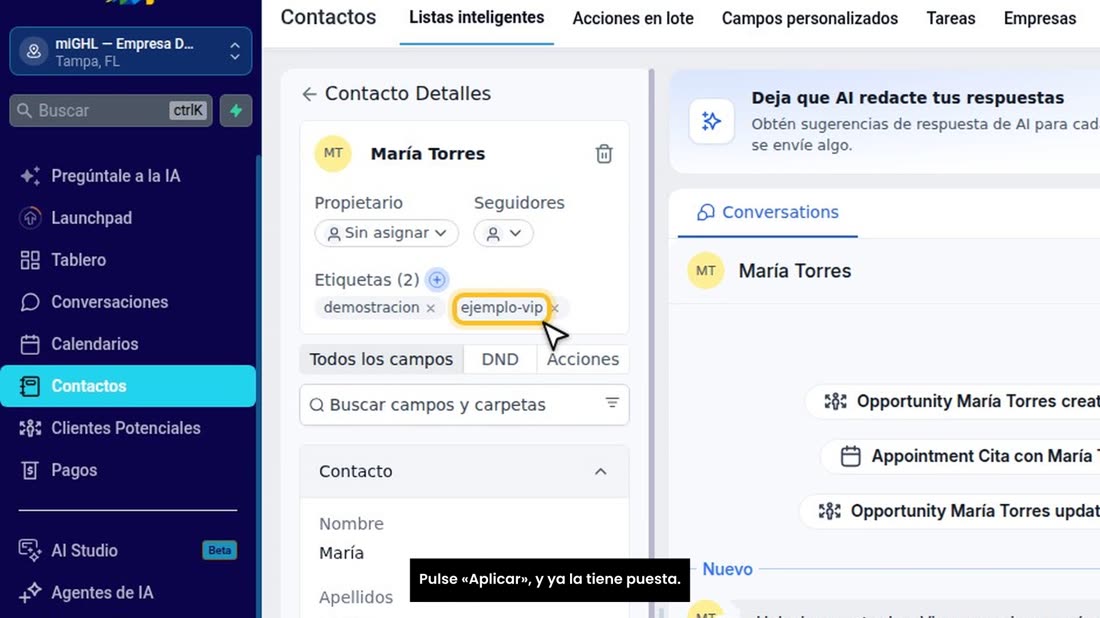
Task: Open Pregúntale a la IA
Action: click(x=116, y=176)
